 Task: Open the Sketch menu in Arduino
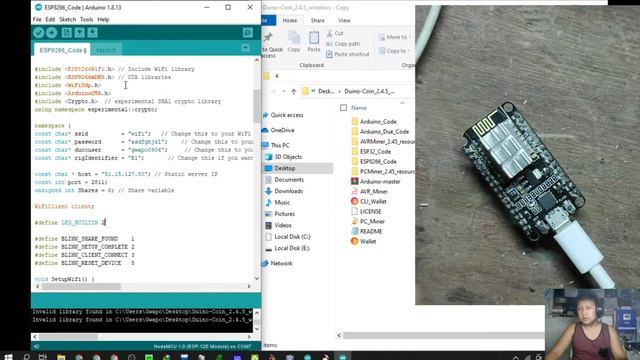coord(67,19)
